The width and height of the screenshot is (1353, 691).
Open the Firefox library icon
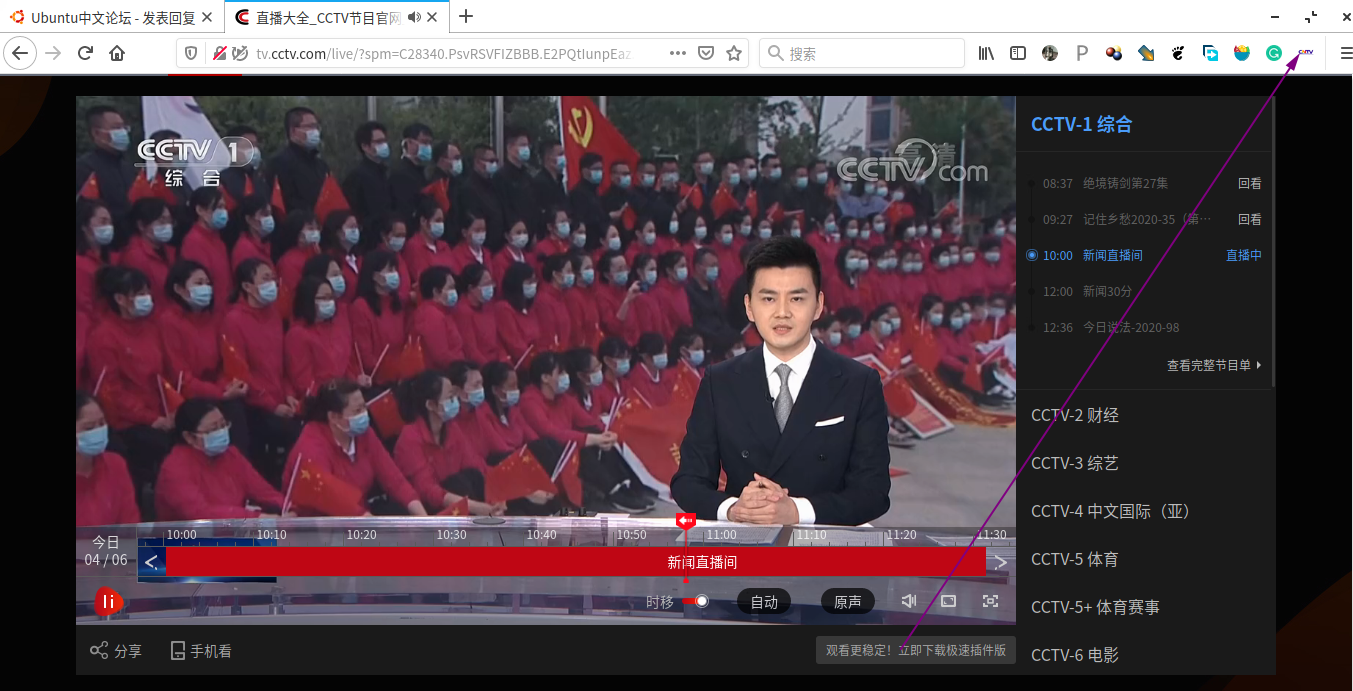[x=986, y=53]
